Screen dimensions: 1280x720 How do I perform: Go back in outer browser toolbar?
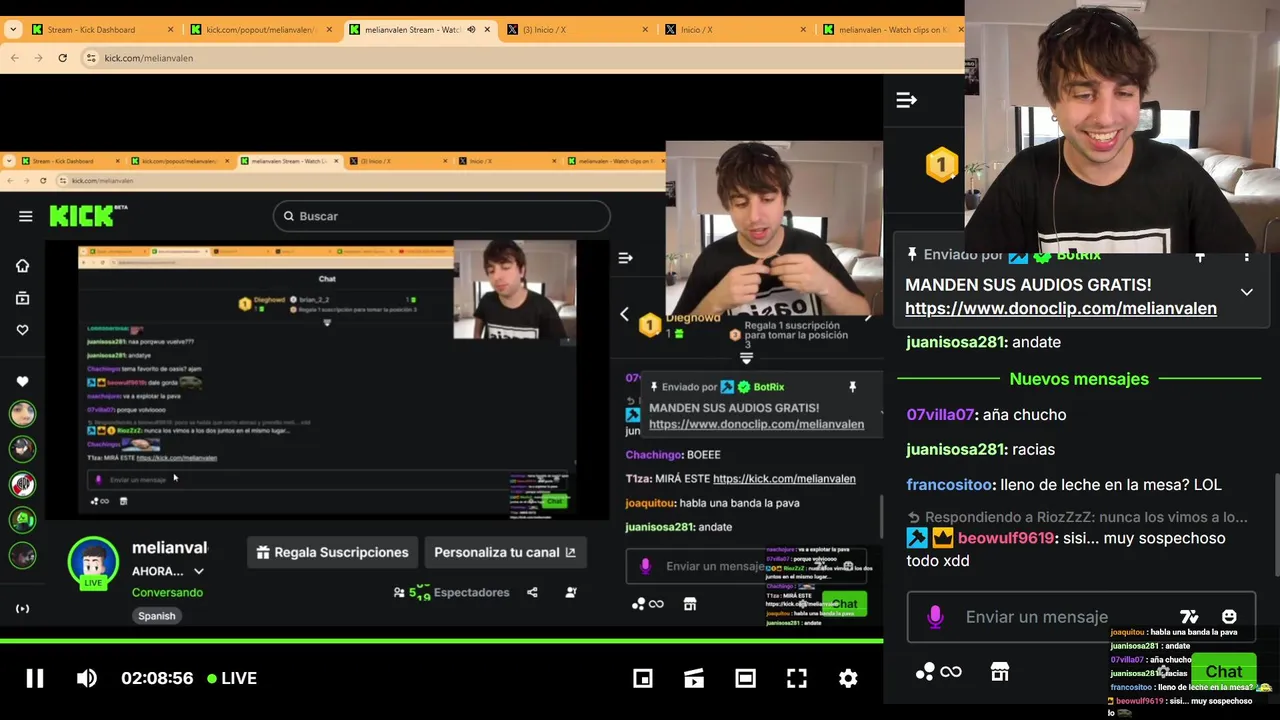point(14,58)
